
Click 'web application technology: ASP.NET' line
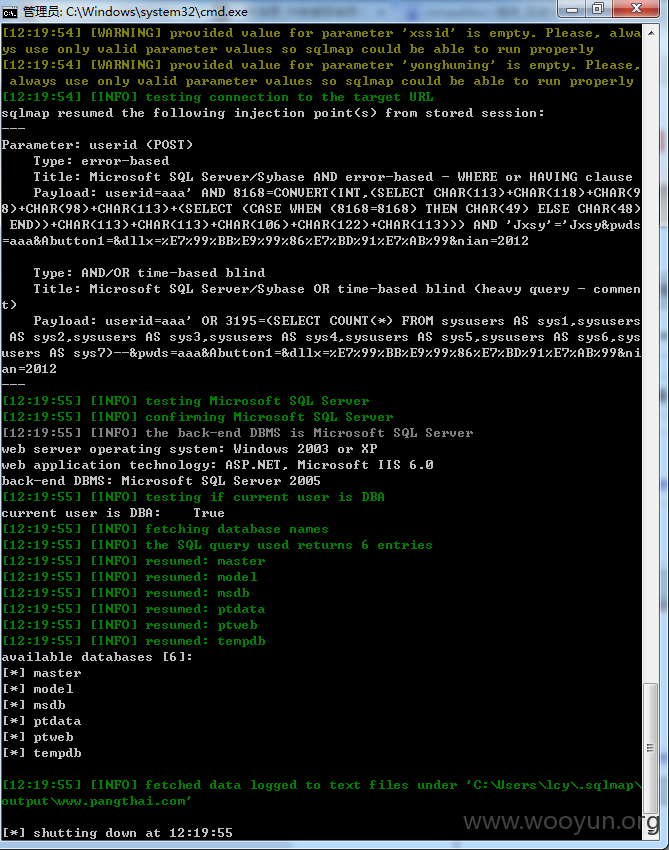click(x=217, y=465)
